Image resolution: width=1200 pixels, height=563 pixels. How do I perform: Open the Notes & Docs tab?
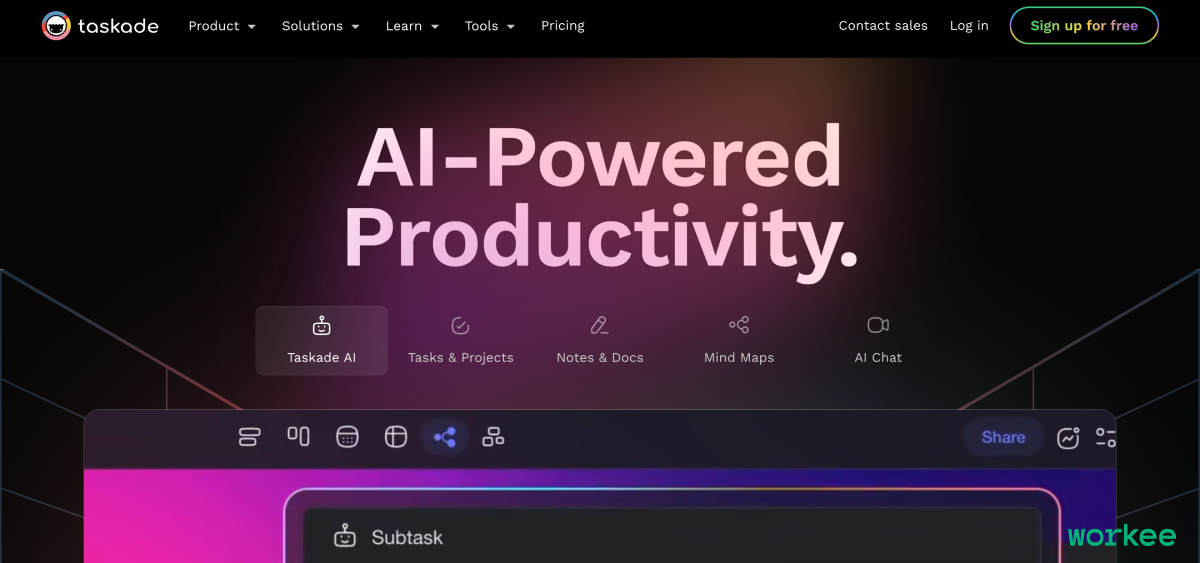pos(600,341)
